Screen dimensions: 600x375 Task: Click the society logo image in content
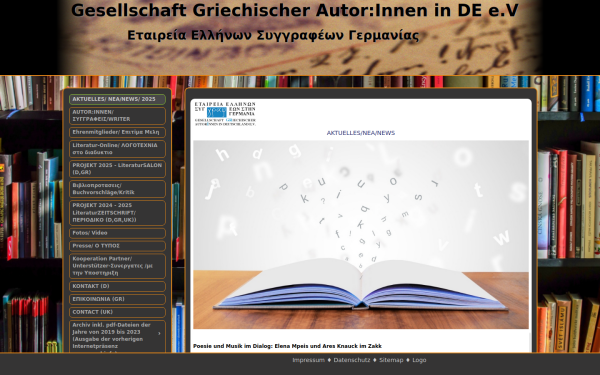(225, 114)
